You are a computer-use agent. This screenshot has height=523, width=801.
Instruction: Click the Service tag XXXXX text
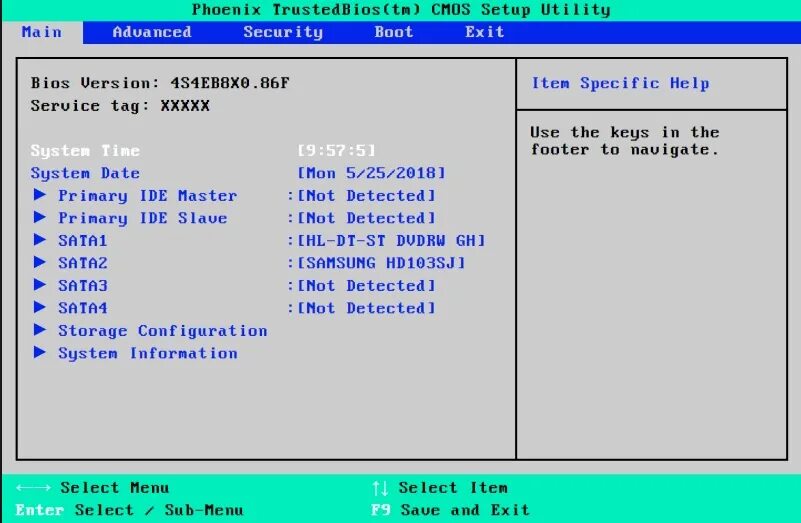coord(120,106)
